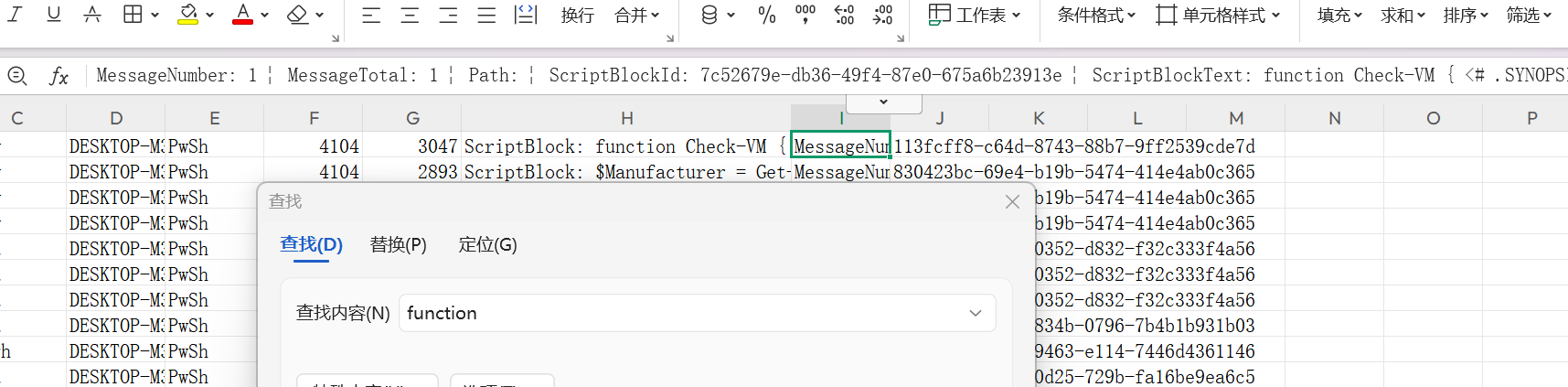This screenshot has height=387, width=1568.
Task: Apply strikethrough to text
Action: pos(92,15)
